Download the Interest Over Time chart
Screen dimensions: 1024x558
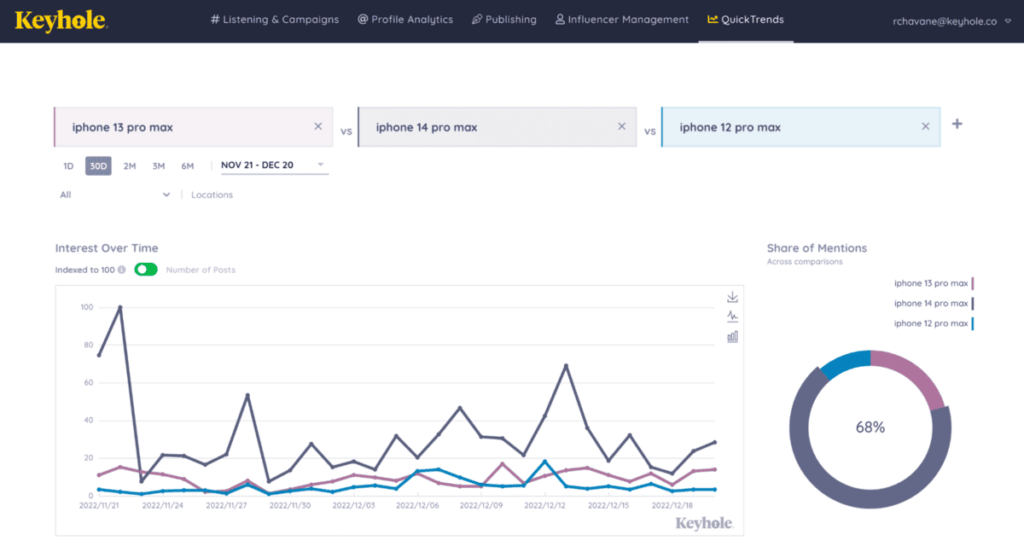click(x=733, y=297)
